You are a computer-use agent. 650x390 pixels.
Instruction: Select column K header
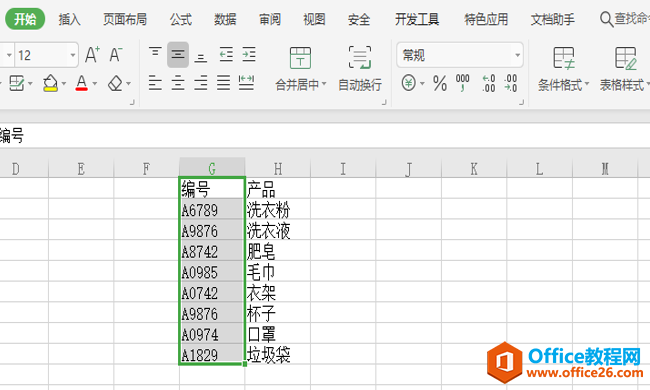click(x=474, y=168)
